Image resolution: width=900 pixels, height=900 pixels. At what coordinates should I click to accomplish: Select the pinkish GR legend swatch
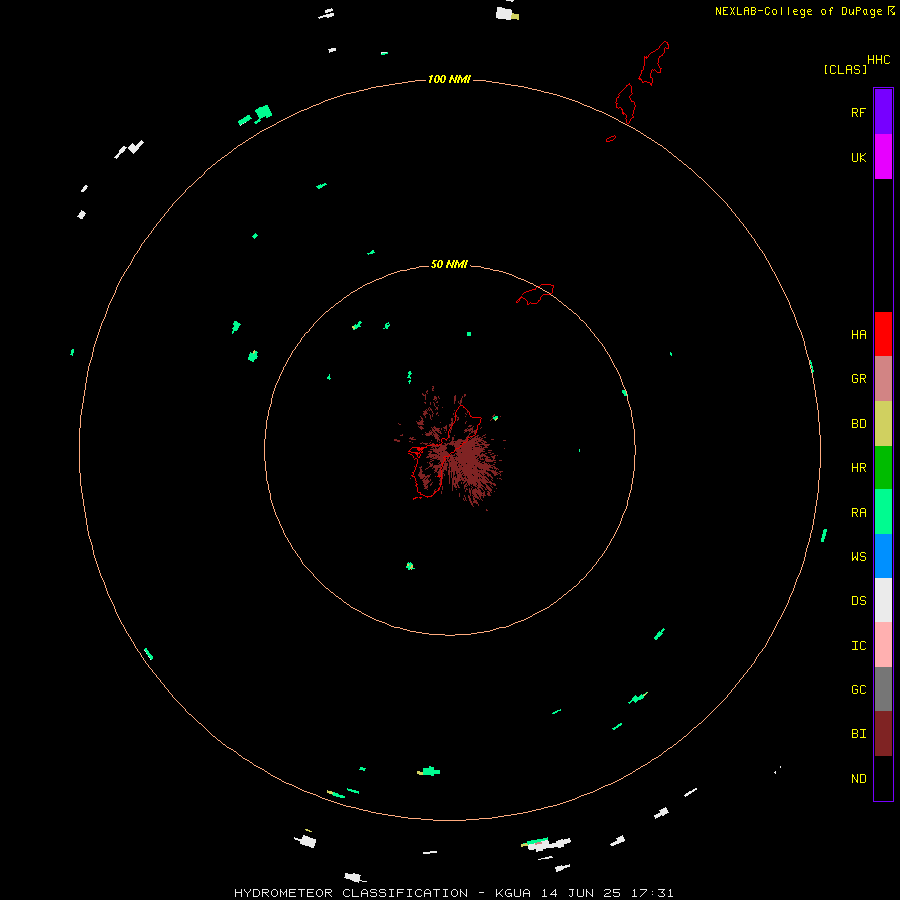click(x=883, y=379)
